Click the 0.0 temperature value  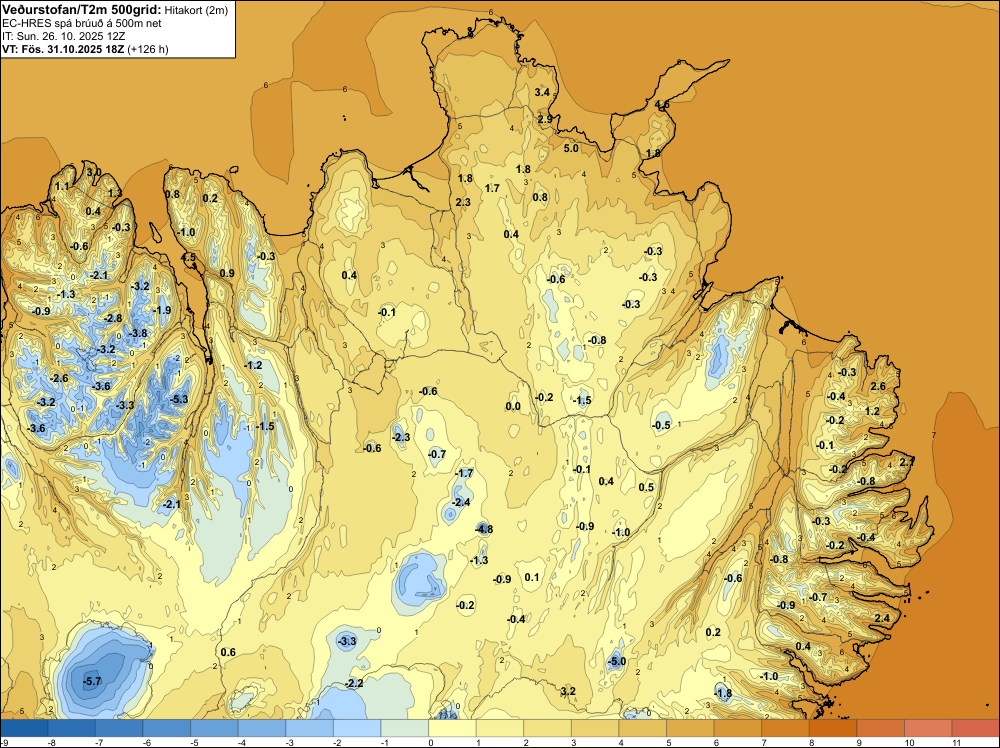coord(513,406)
